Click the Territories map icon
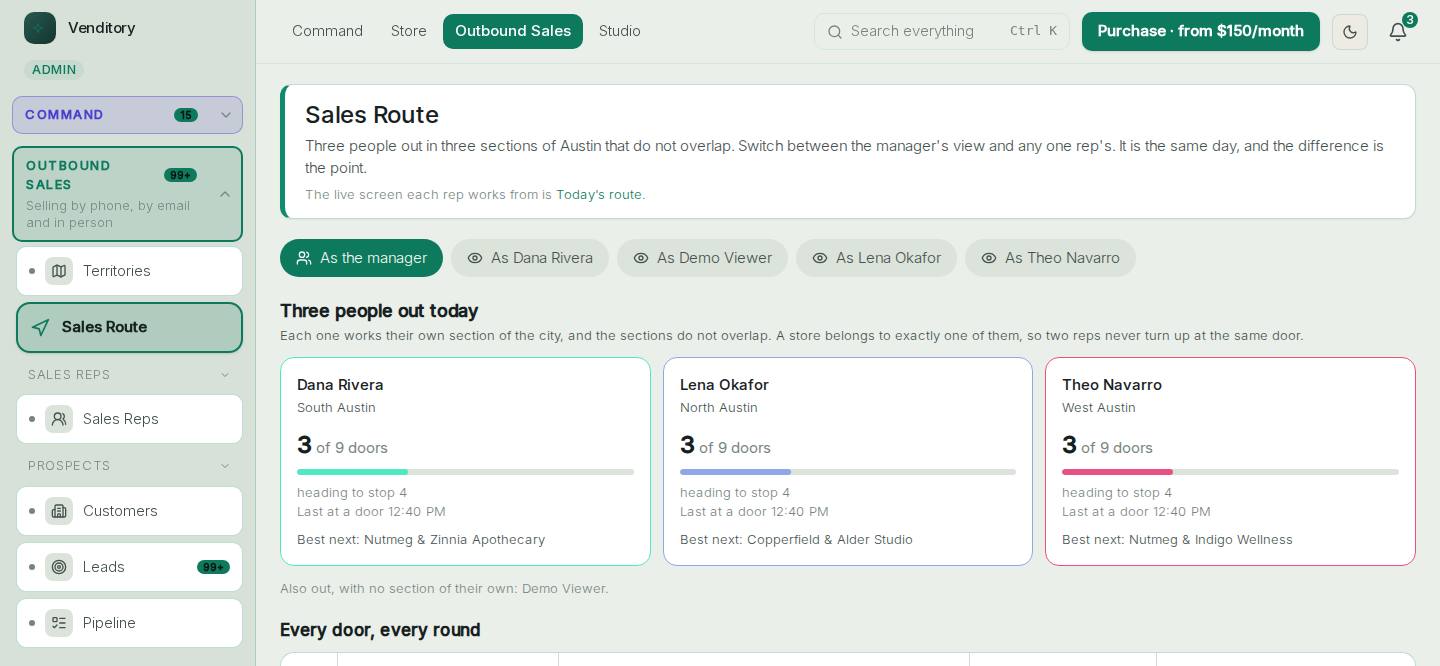Viewport: 1440px width, 666px height. (59, 271)
